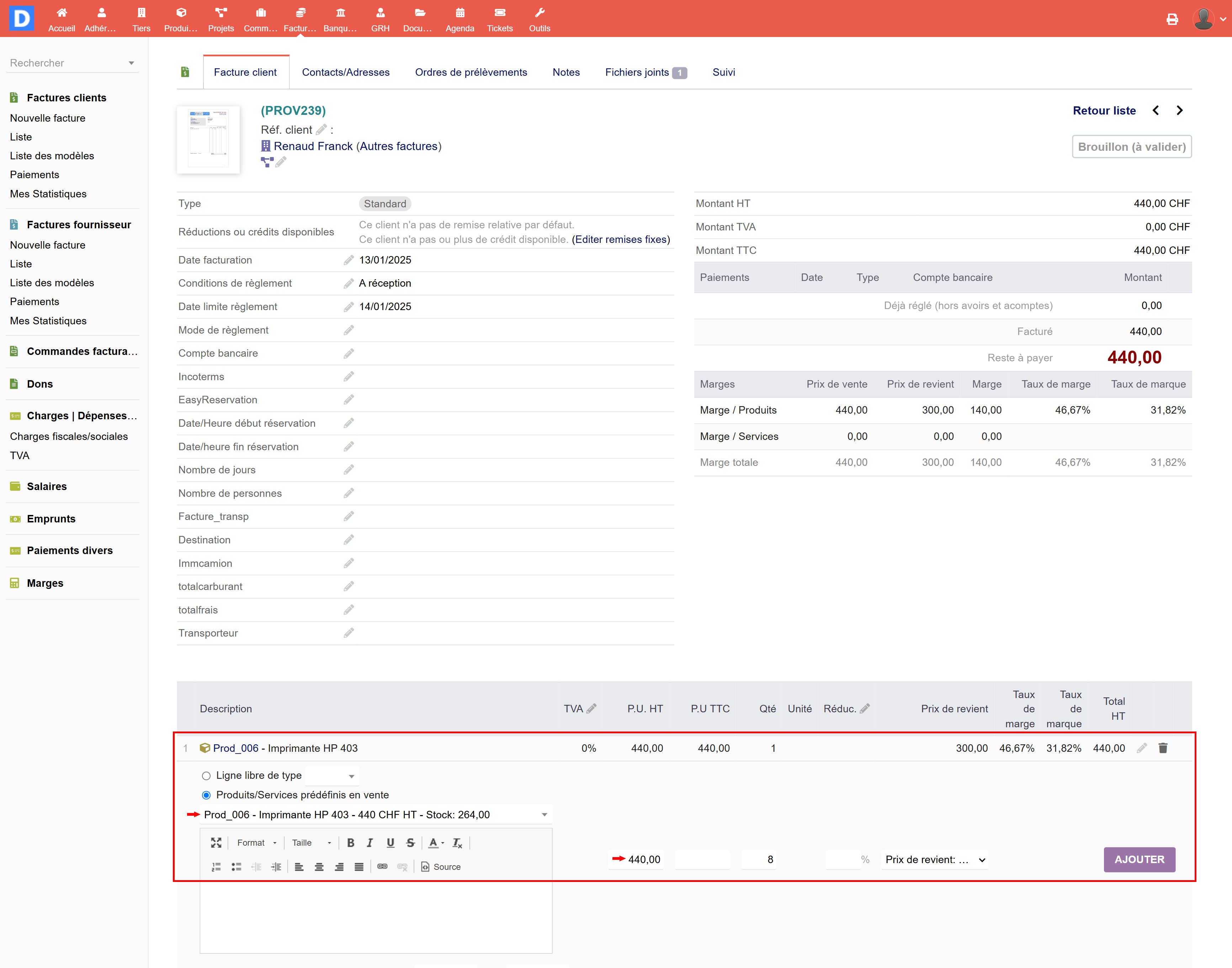Click the print icon in top bar

[x=1172, y=19]
